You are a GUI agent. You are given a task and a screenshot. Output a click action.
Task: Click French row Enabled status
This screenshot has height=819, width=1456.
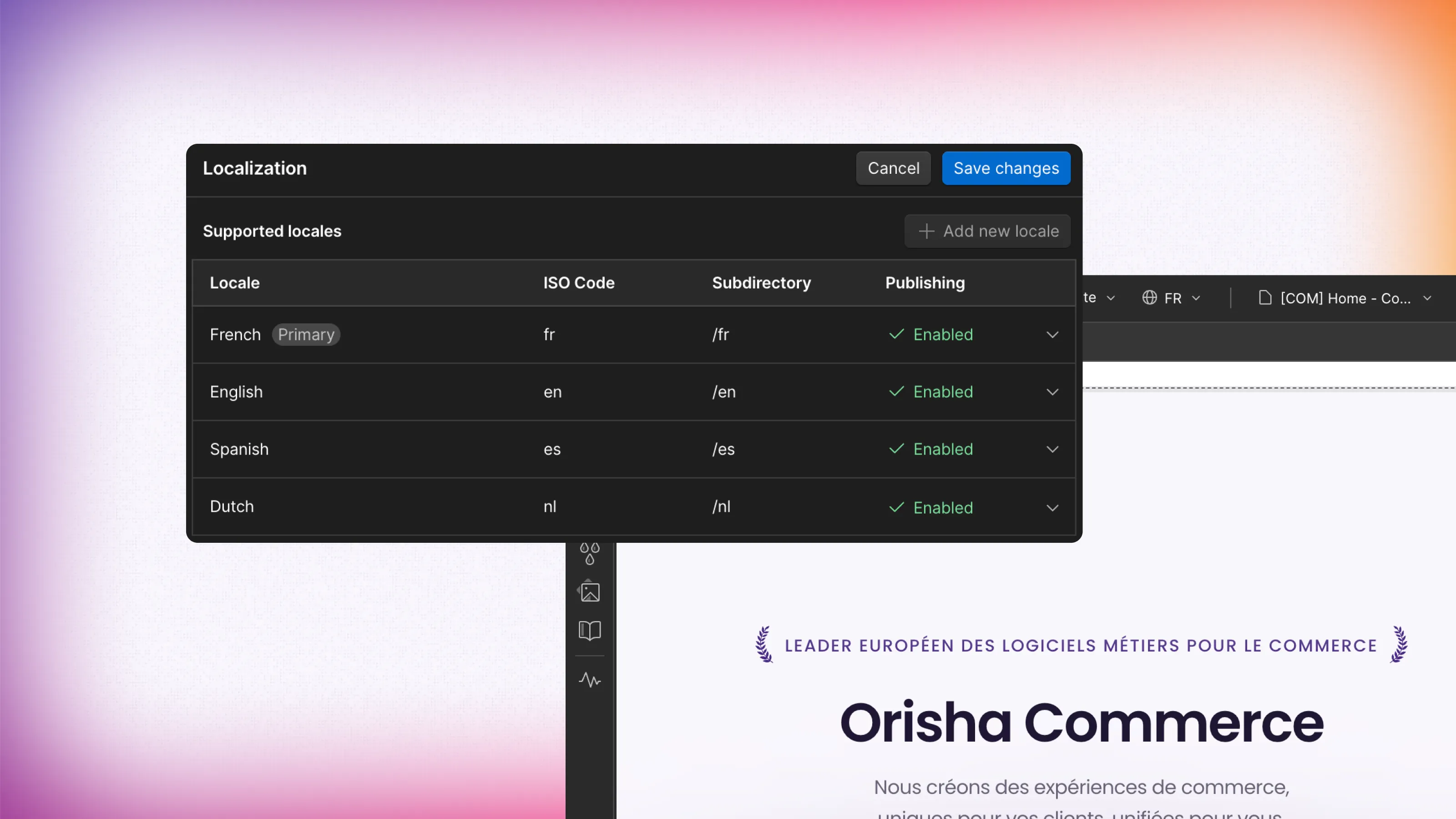931,334
